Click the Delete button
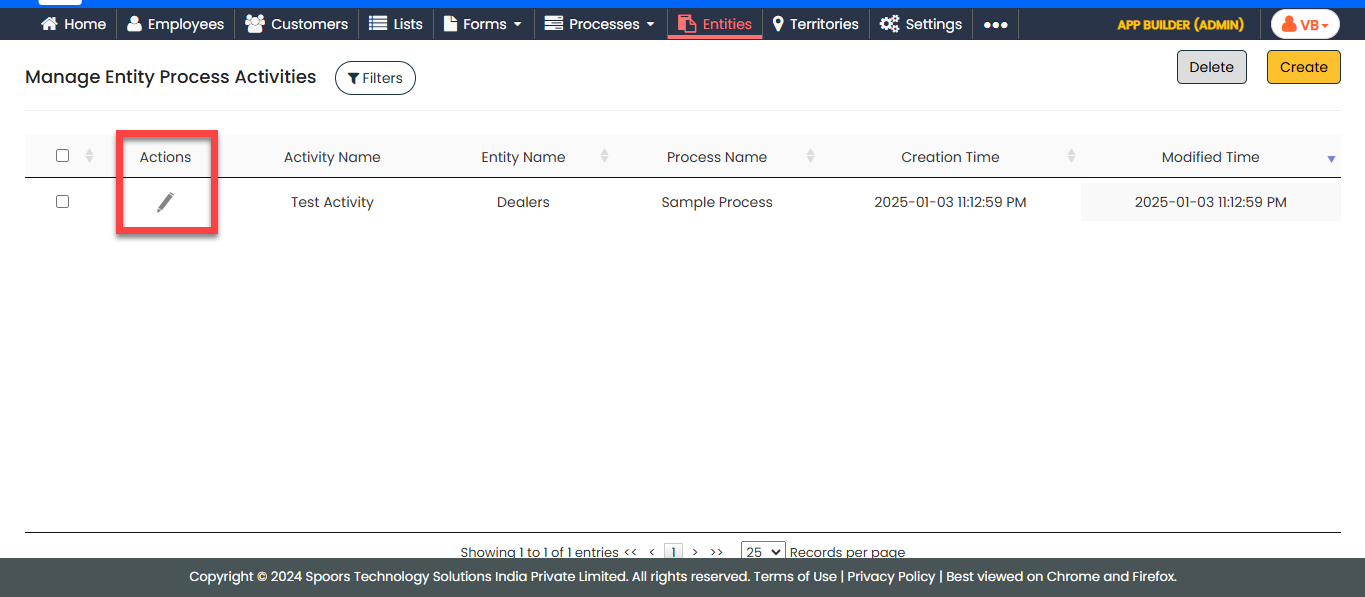Image resolution: width=1365 pixels, height=597 pixels. pyautogui.click(x=1211, y=67)
